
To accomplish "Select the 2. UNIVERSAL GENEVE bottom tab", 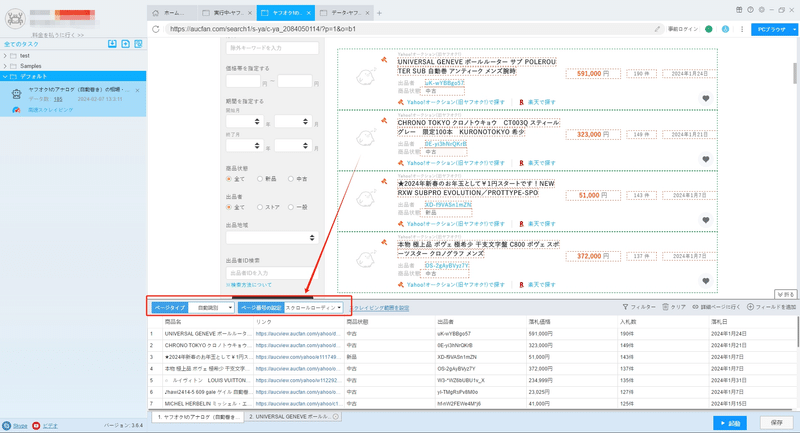I will tap(293, 417).
